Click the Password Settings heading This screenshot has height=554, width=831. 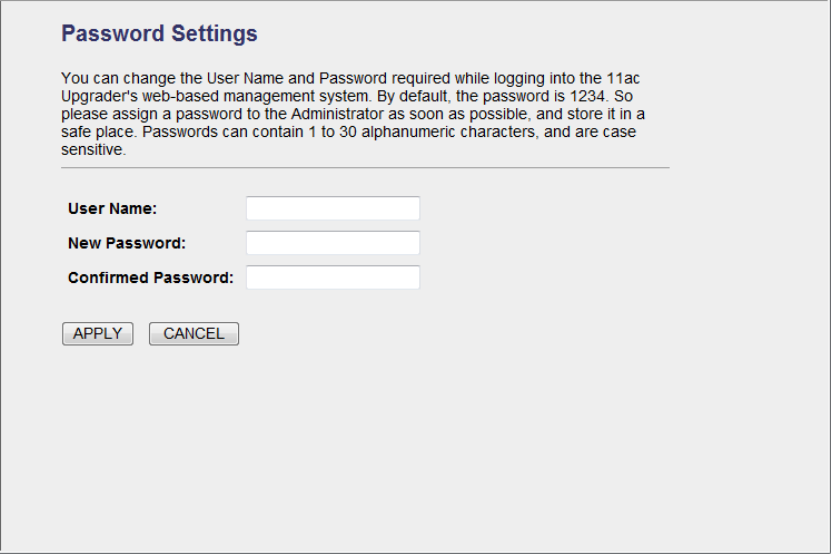[x=159, y=34]
